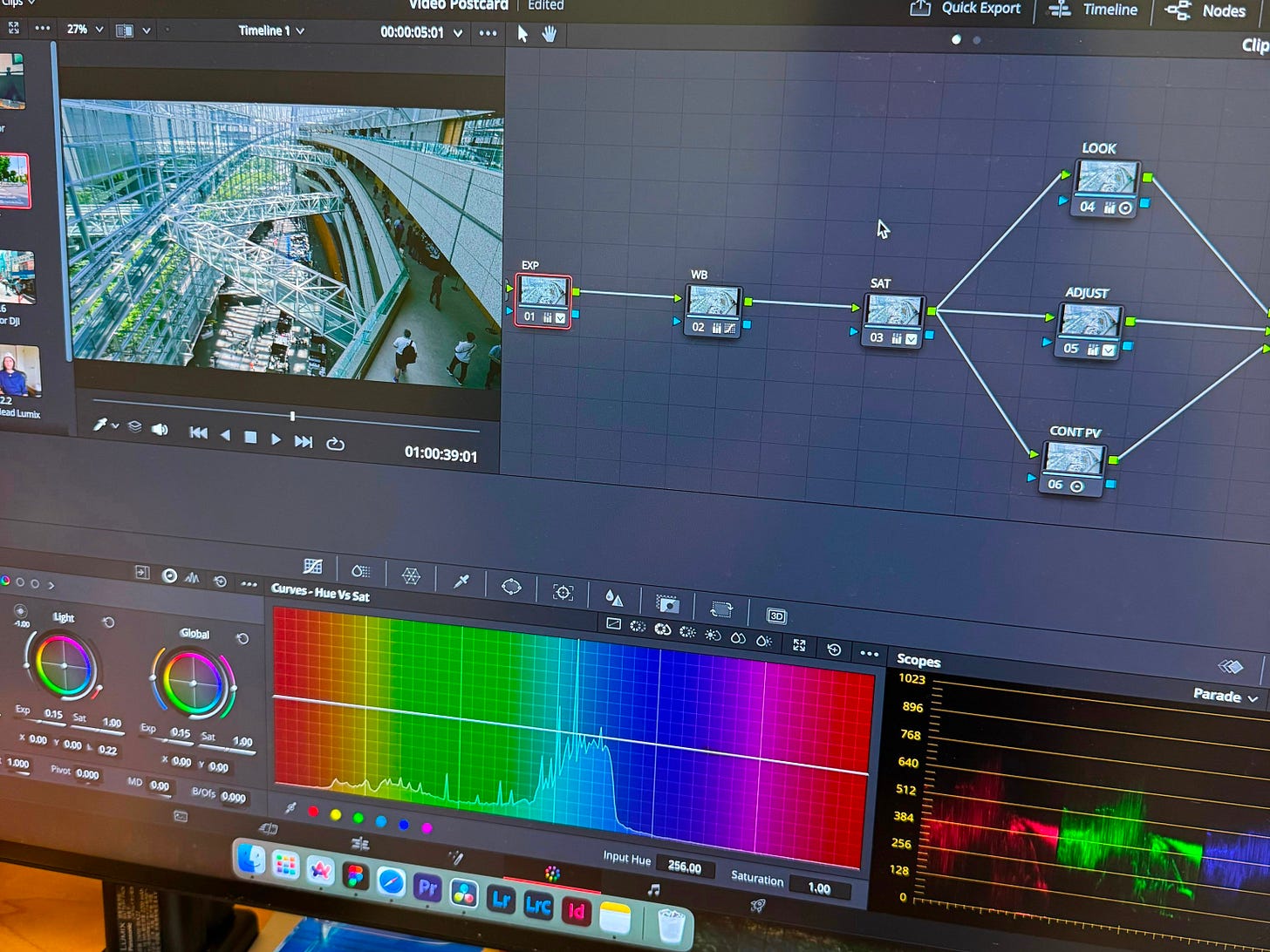Screen dimensions: 1270x952
Task: Select the LOOK node 04
Action: [1105, 188]
